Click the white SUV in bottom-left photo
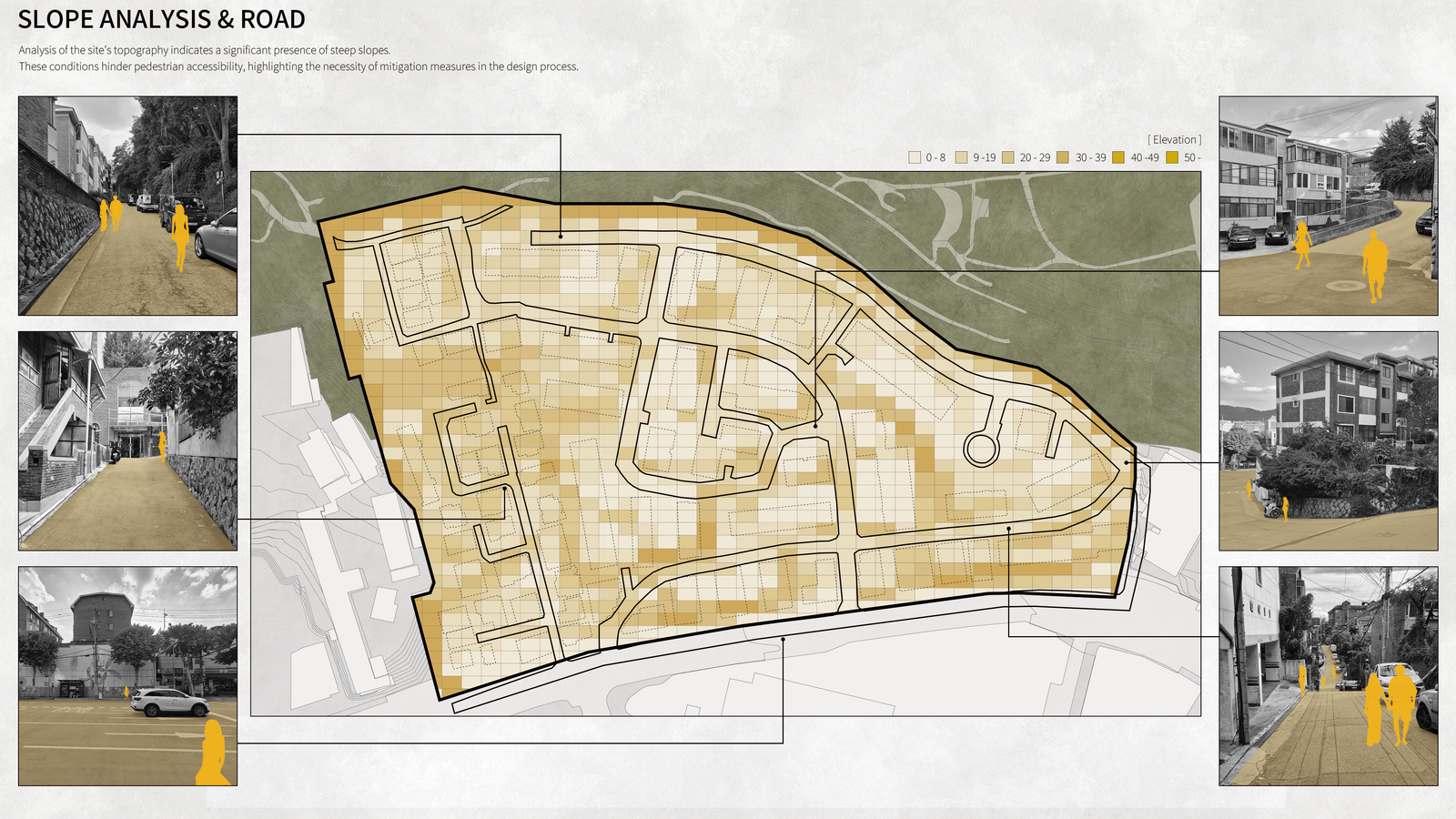Viewport: 1456px width, 819px height. 169,702
